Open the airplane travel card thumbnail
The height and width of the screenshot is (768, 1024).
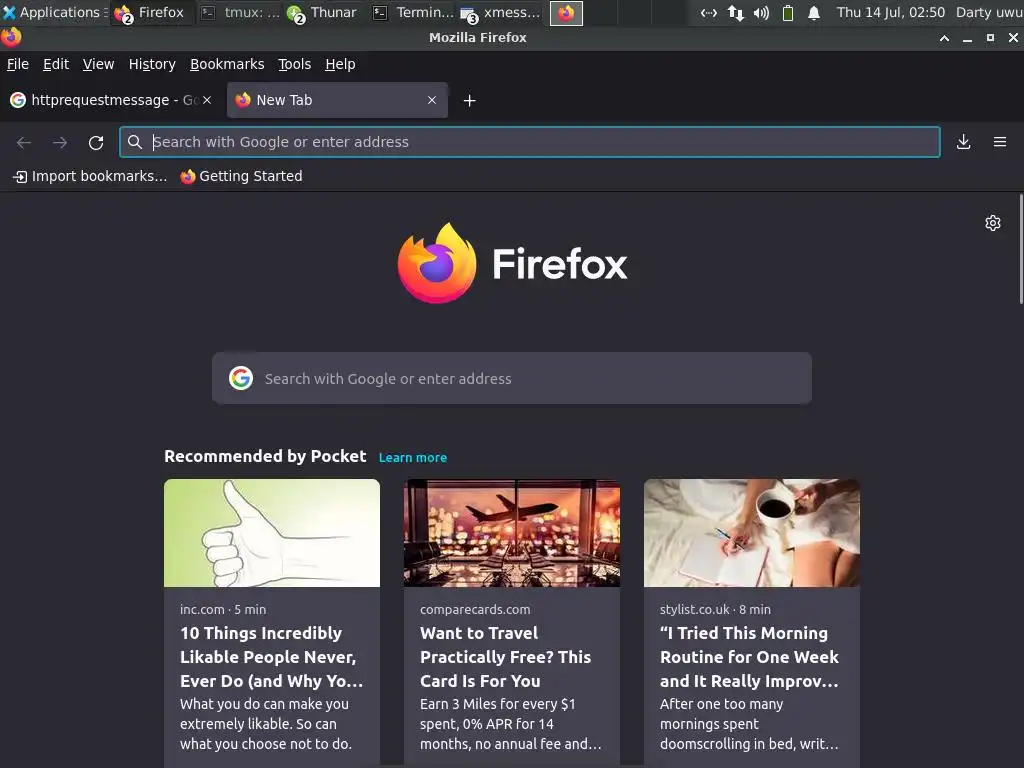coord(512,533)
